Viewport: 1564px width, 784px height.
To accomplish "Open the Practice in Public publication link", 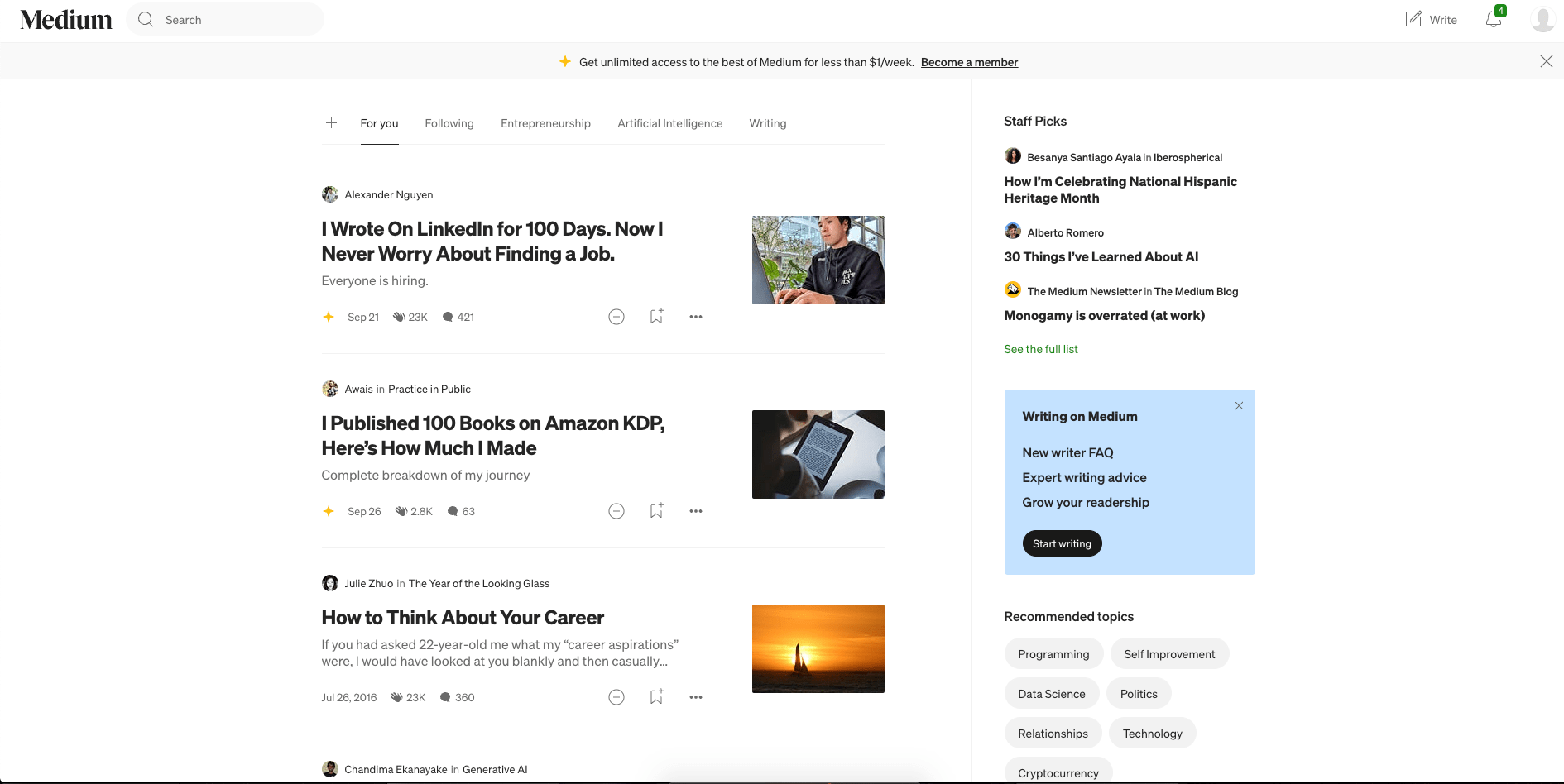I will coord(429,389).
